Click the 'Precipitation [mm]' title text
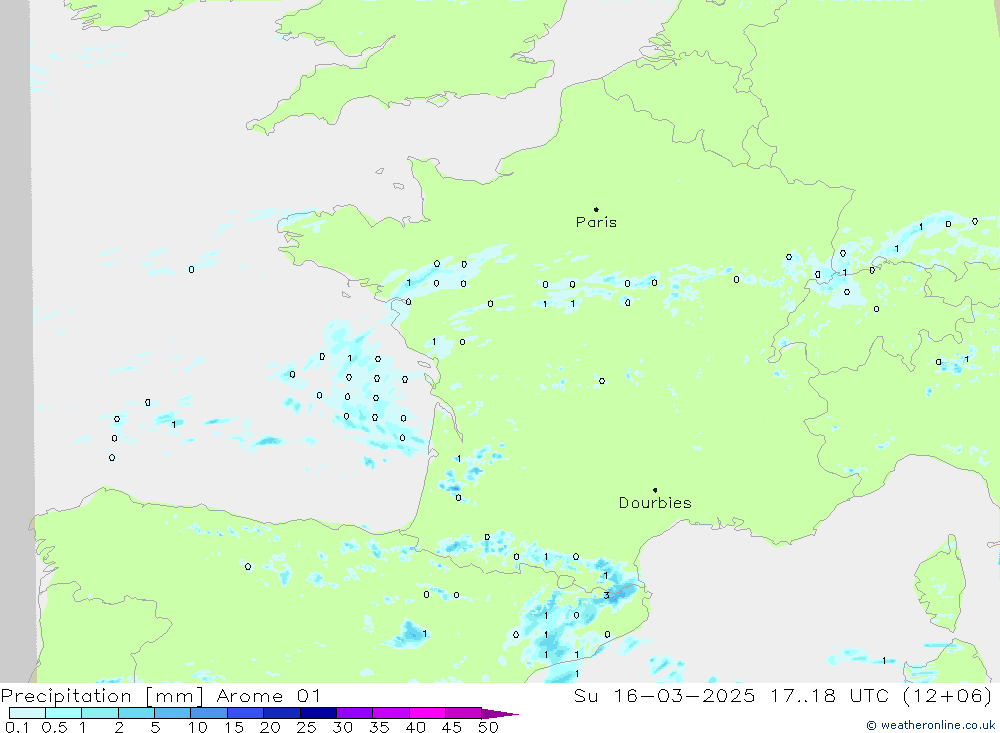 102,696
